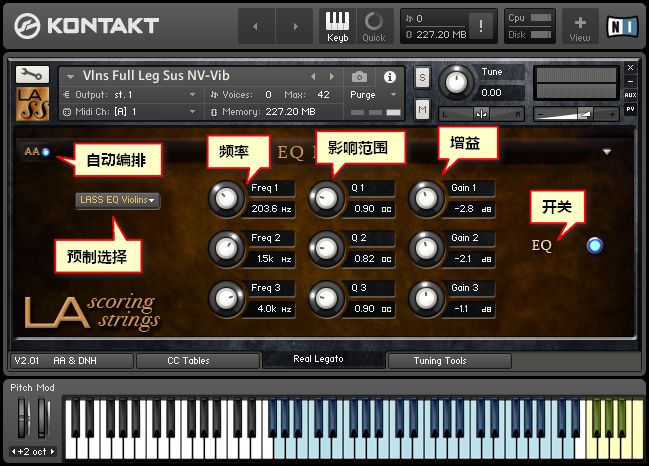Go to previous instrument with left arrow in top bar

click(x=255, y=26)
